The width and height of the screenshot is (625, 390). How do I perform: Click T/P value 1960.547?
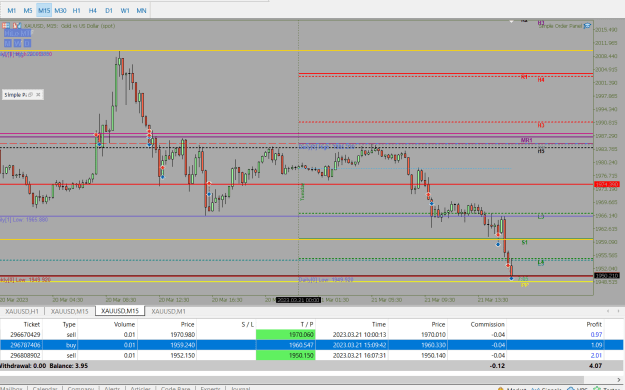pyautogui.click(x=301, y=345)
